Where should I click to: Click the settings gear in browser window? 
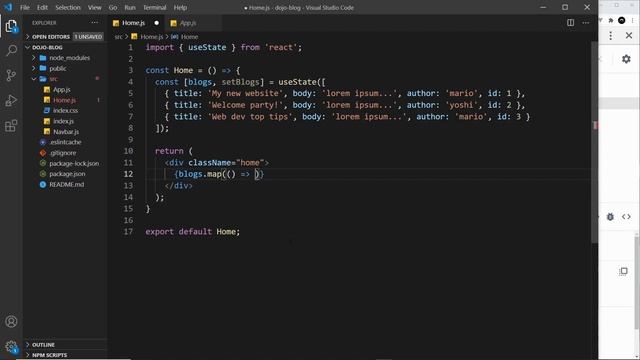click(626, 59)
